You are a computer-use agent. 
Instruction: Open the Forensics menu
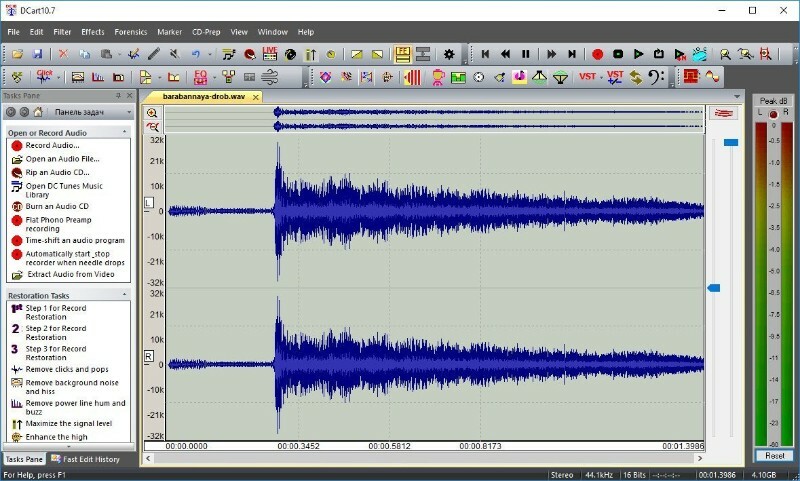tap(130, 32)
